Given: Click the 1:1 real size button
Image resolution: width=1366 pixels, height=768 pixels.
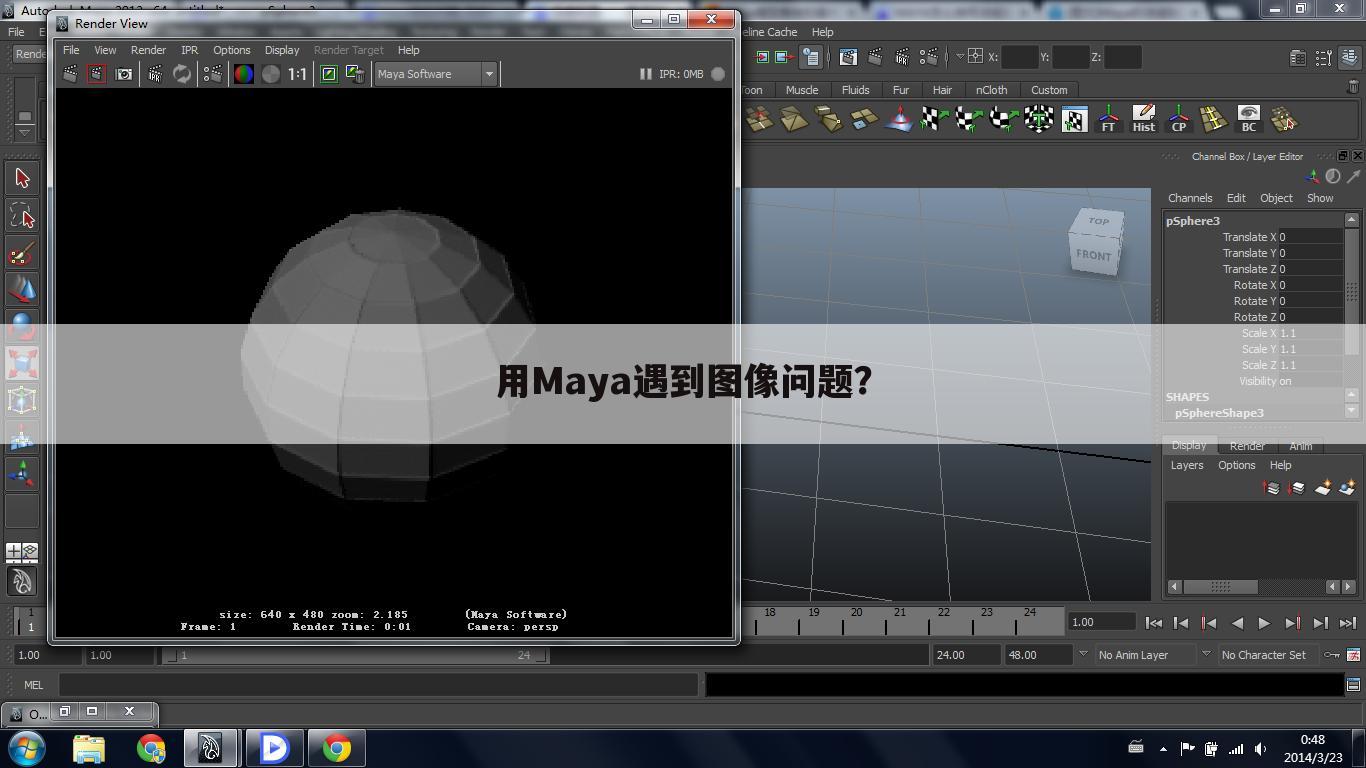Looking at the screenshot, I should tap(298, 74).
